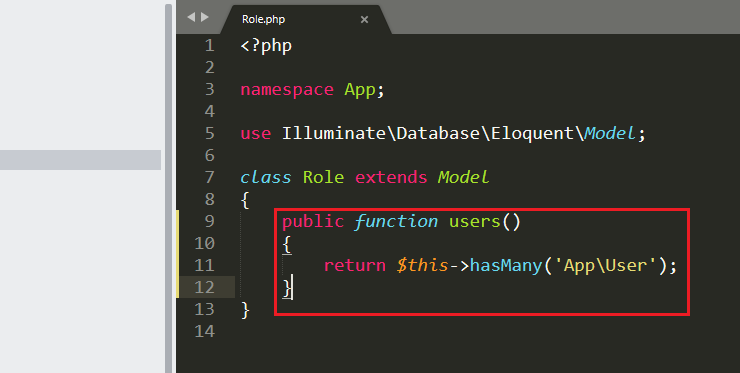Click the 'return' keyword
The image size is (740, 373).
click(x=354, y=265)
